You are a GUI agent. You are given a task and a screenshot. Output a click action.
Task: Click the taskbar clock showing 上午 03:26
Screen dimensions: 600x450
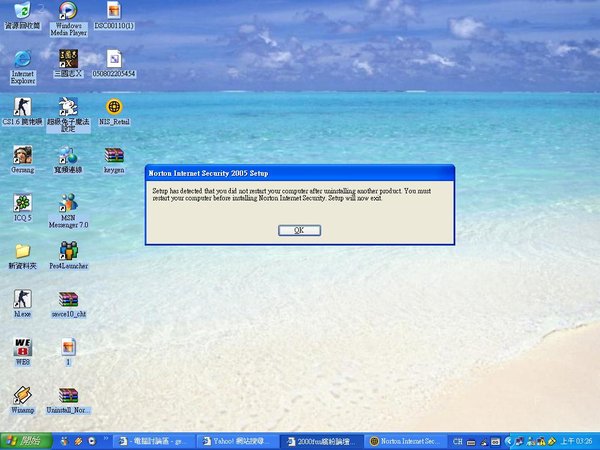pyautogui.click(x=576, y=441)
